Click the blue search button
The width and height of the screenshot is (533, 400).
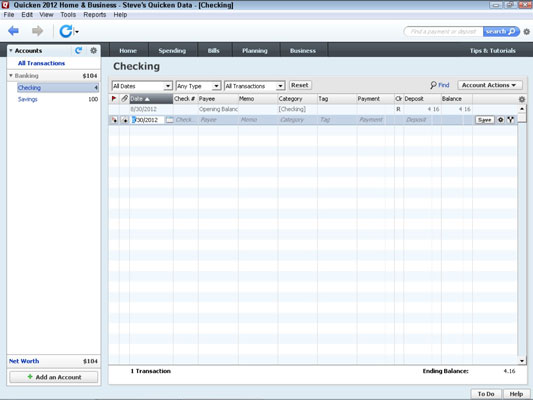coord(501,32)
